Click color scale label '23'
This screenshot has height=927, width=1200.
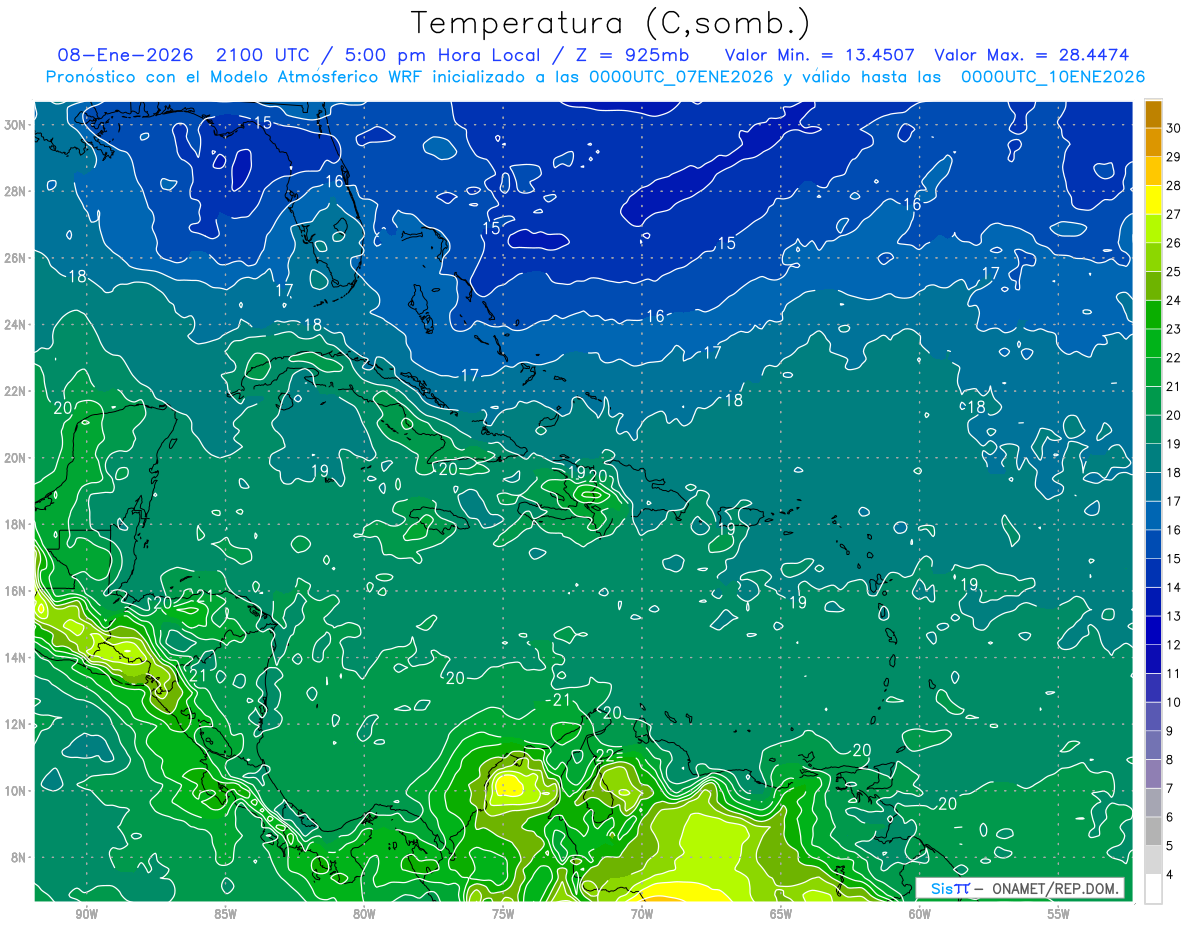(x=1174, y=329)
